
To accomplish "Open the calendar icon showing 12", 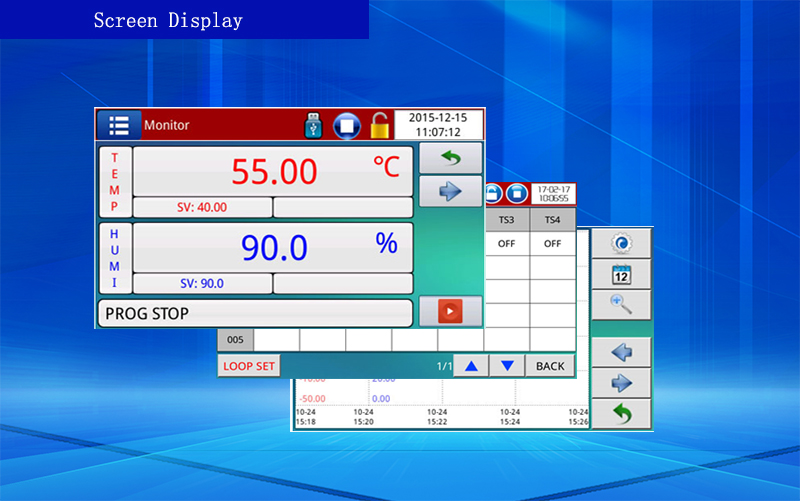I will click(x=621, y=274).
